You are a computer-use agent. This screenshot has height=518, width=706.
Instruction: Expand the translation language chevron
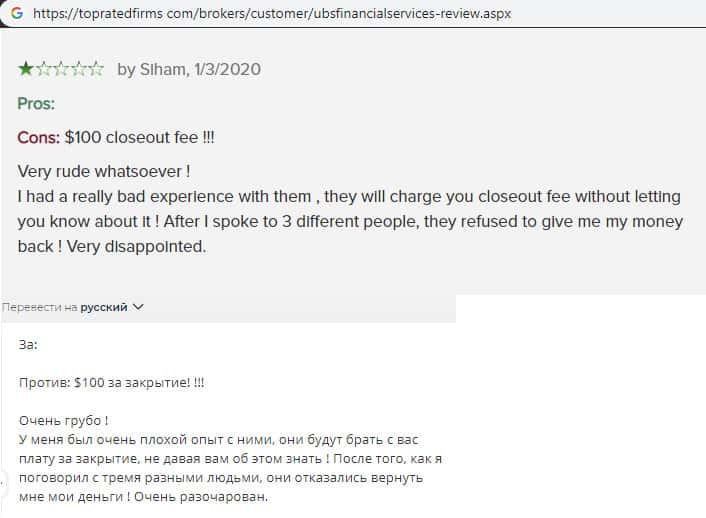[138, 308]
